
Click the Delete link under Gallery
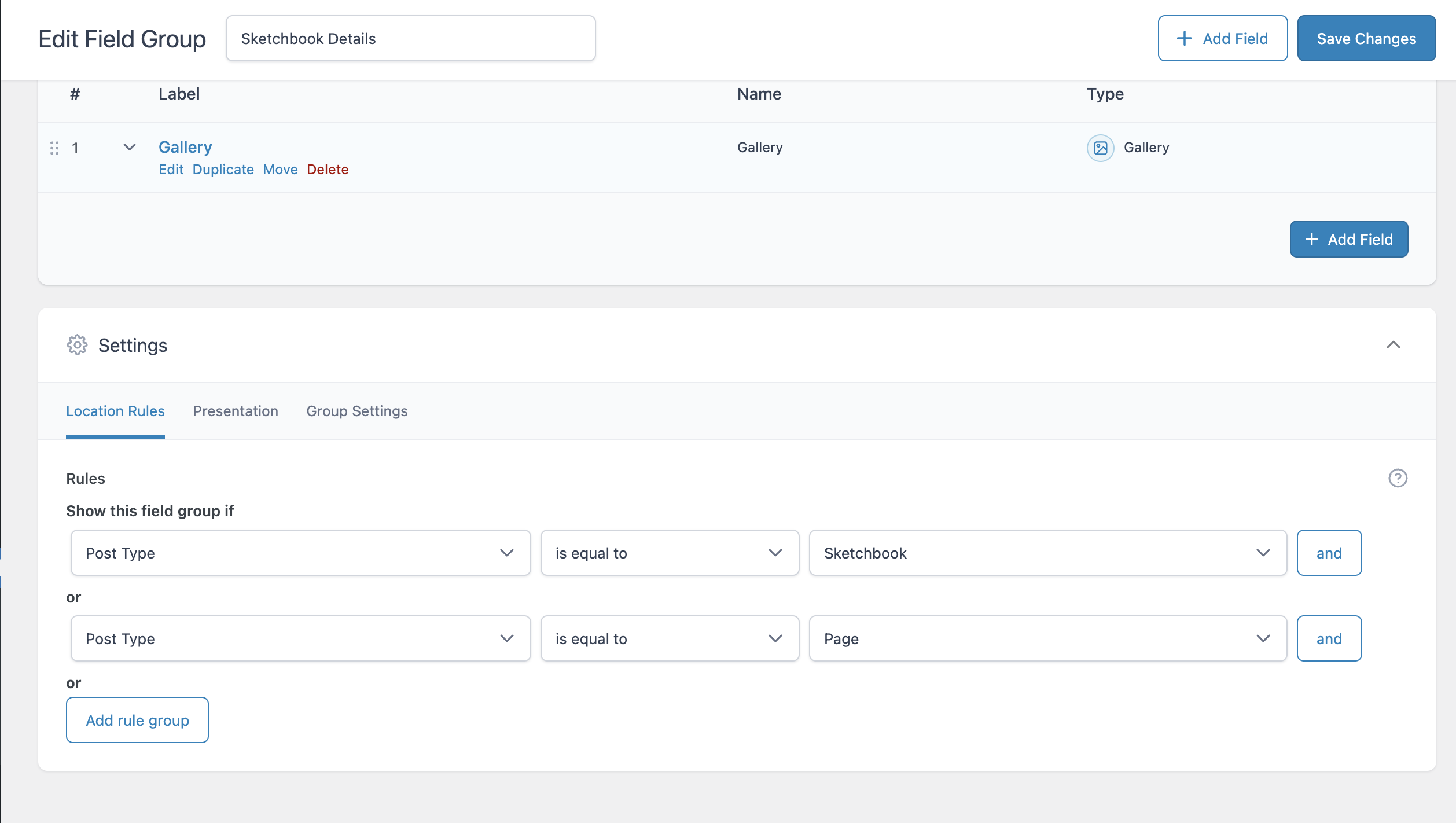point(328,170)
